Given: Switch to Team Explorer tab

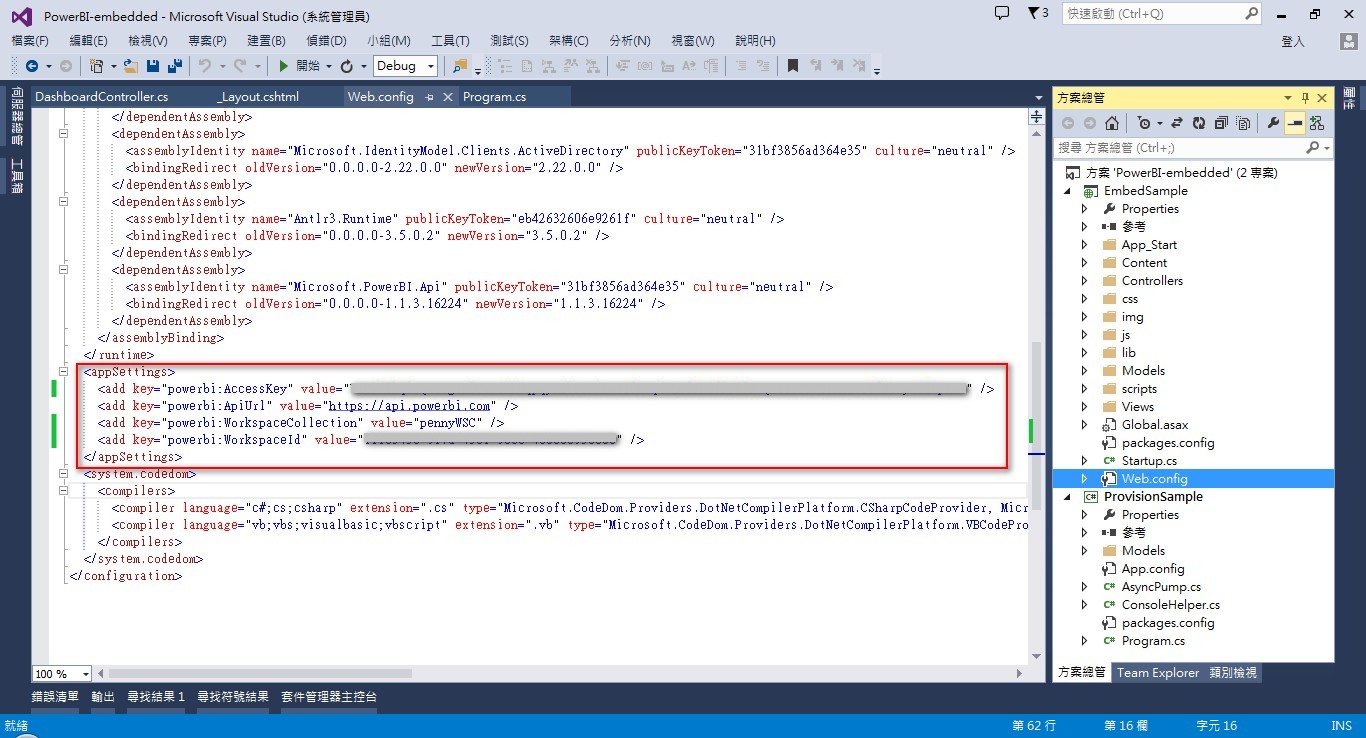Looking at the screenshot, I should coord(1157,673).
